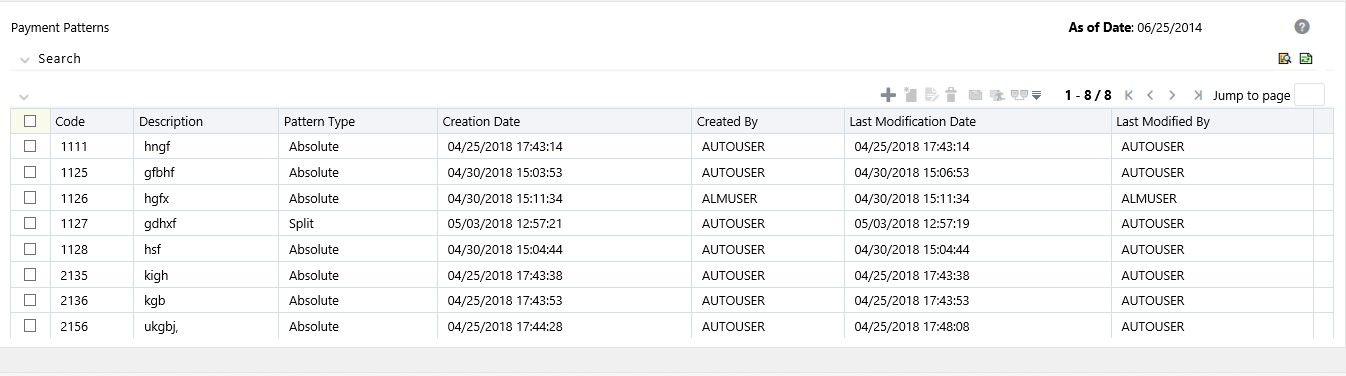Click description cell kgb

tap(155, 300)
